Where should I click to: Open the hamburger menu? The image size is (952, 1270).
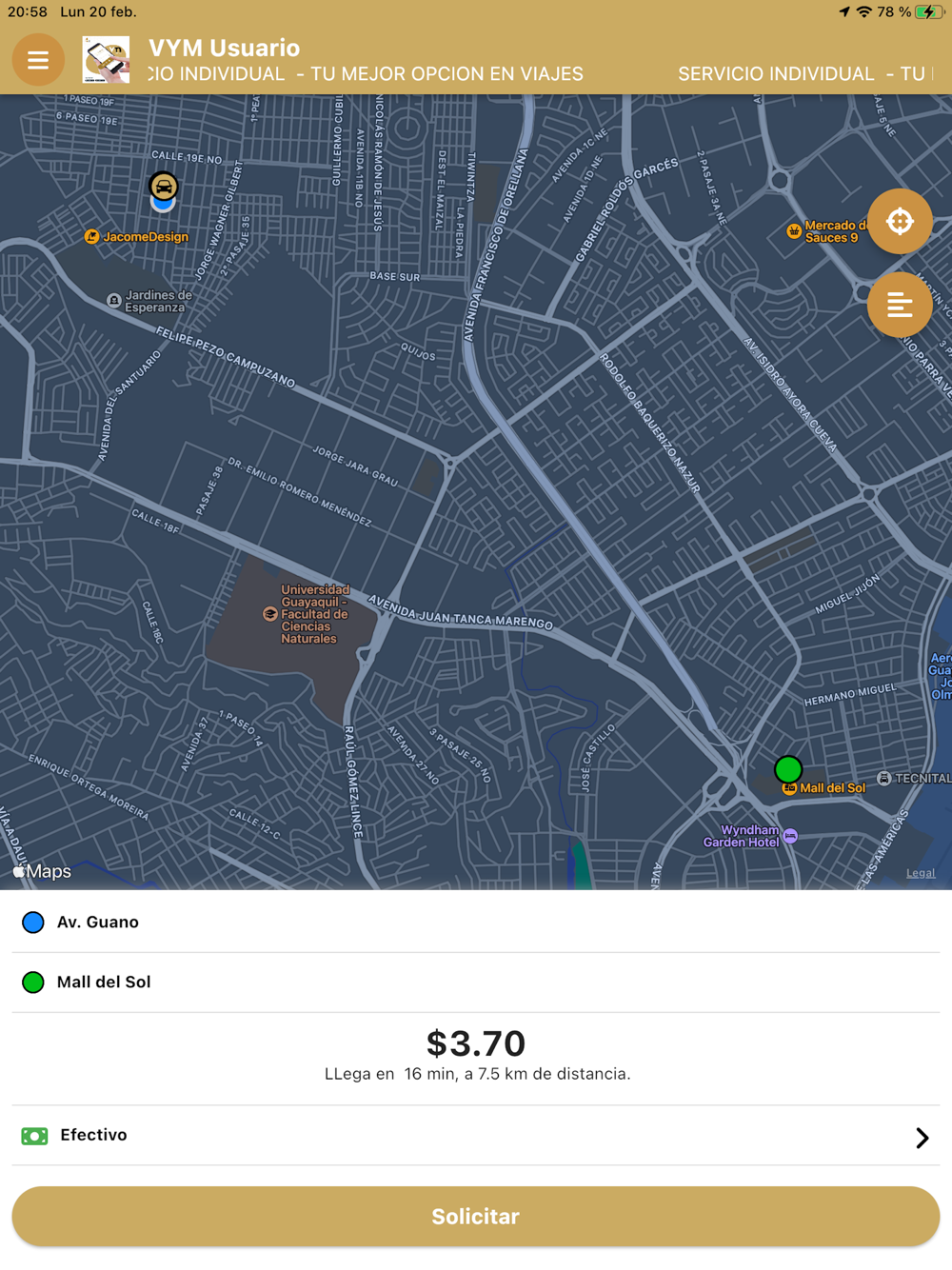pos(38,60)
